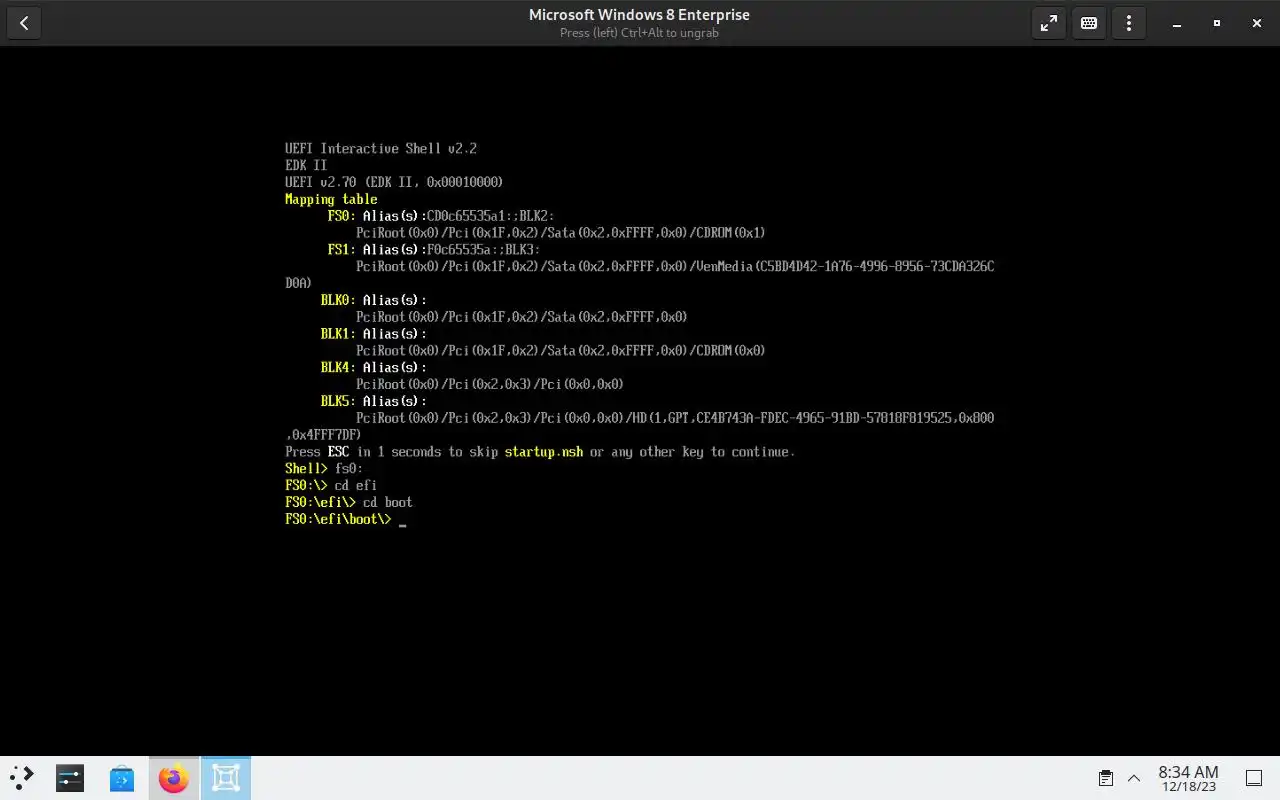Close the Boxes window
Image resolution: width=1280 pixels, height=800 pixels.
[1257, 23]
